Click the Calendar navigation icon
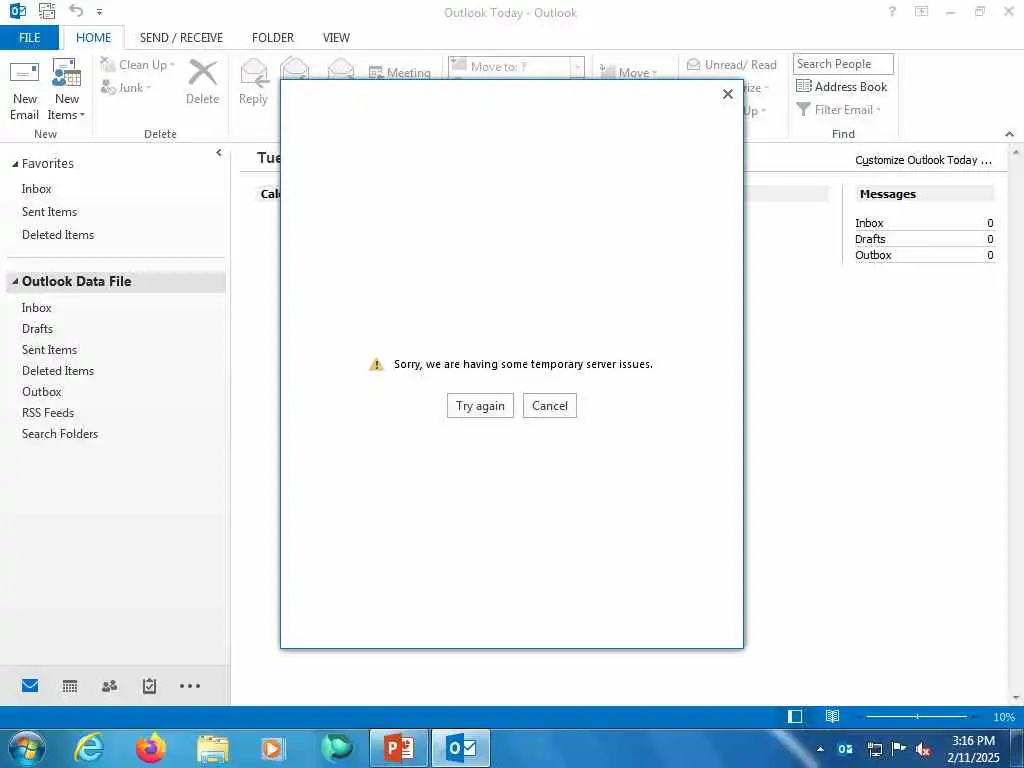Screen dimensions: 1024x768 point(70,686)
